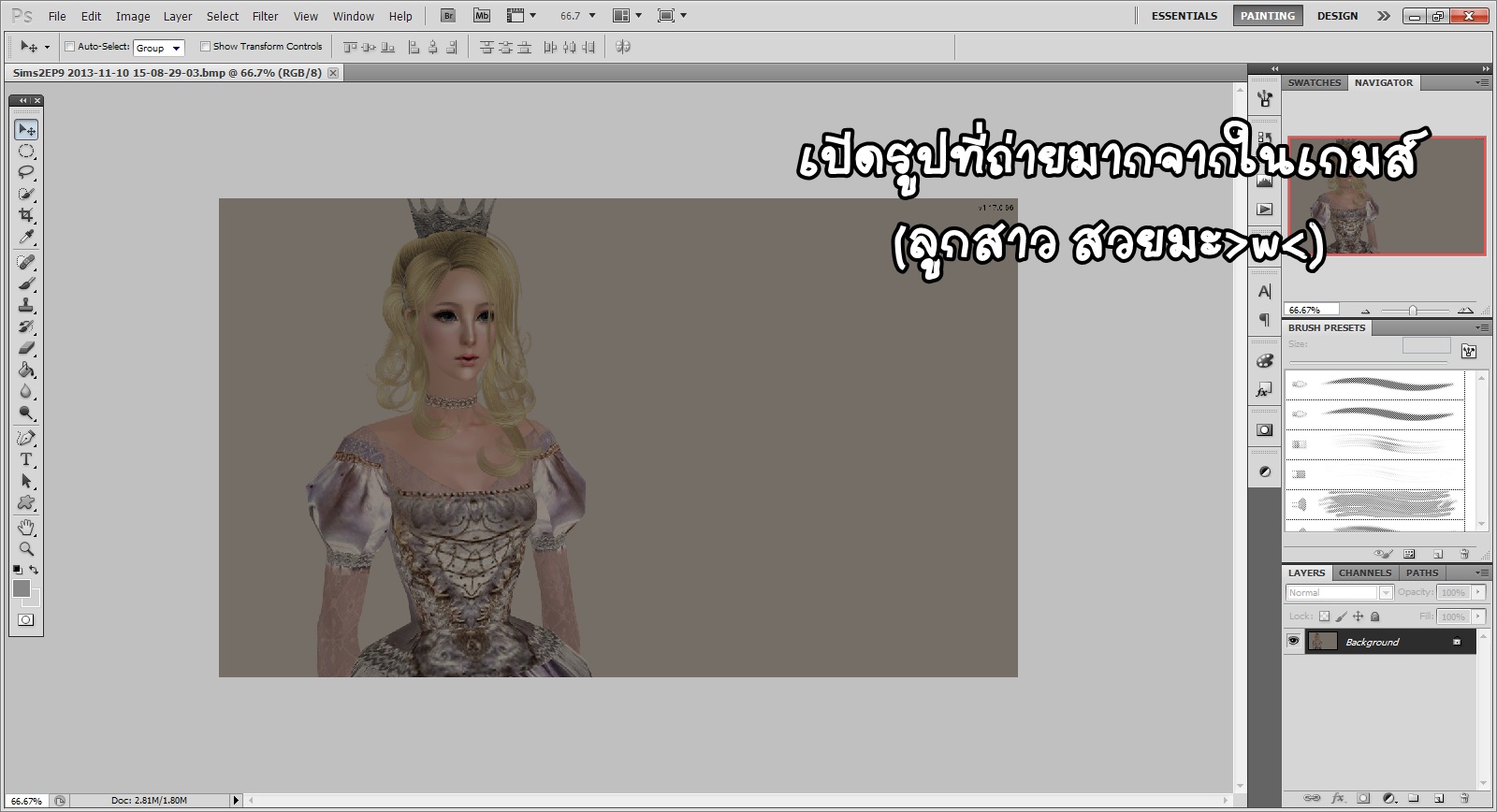Toggle lock image pixels brush icon
Screen dimensions: 1497x812
tap(1341, 616)
